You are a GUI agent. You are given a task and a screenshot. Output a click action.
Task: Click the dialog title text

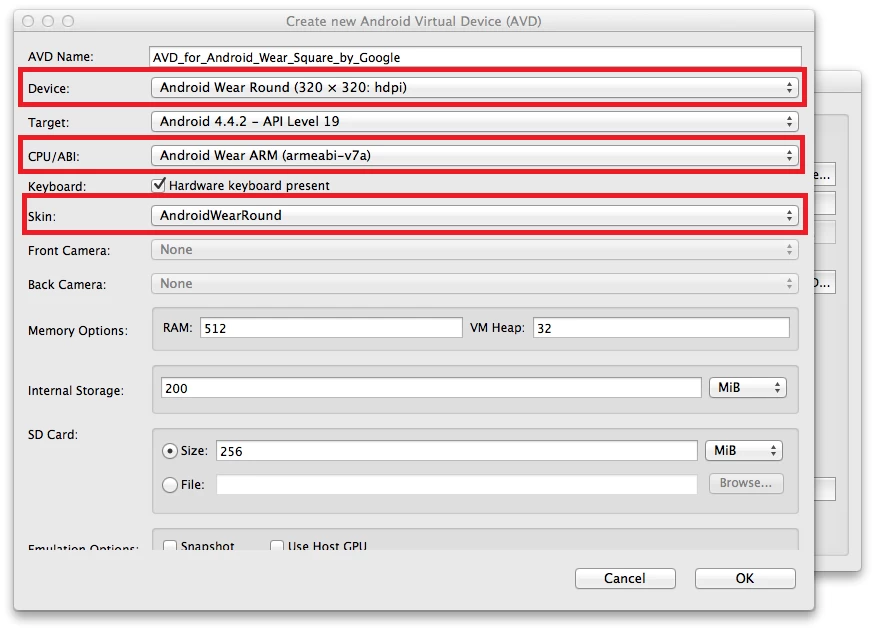click(x=414, y=21)
